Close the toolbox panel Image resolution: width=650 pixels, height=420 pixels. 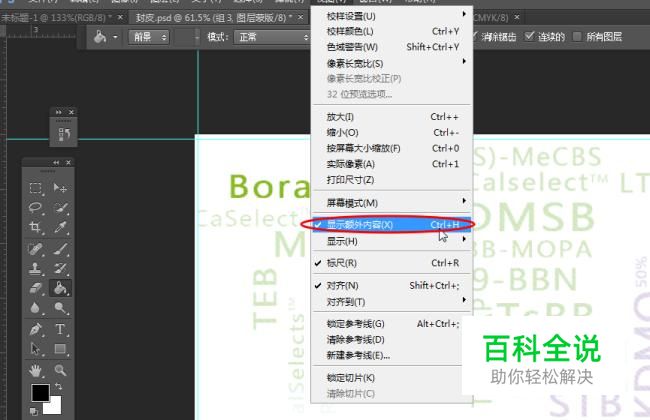click(69, 163)
